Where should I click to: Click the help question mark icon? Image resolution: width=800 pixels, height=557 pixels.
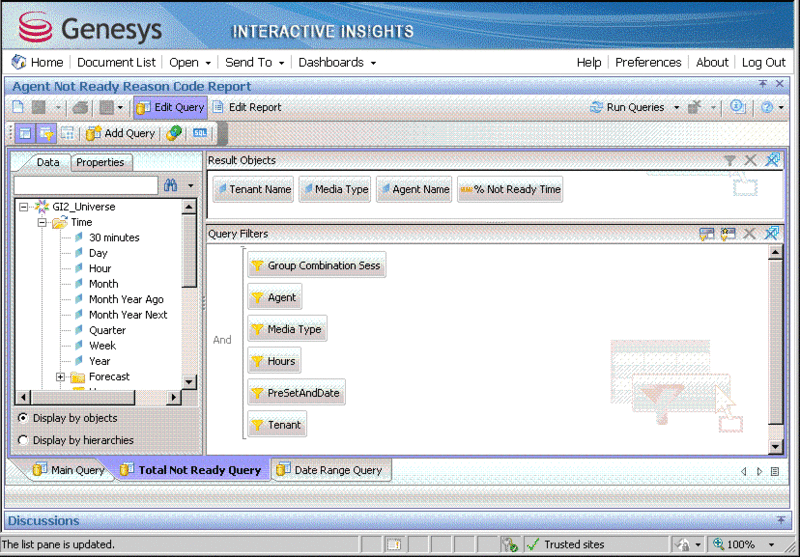[767, 107]
